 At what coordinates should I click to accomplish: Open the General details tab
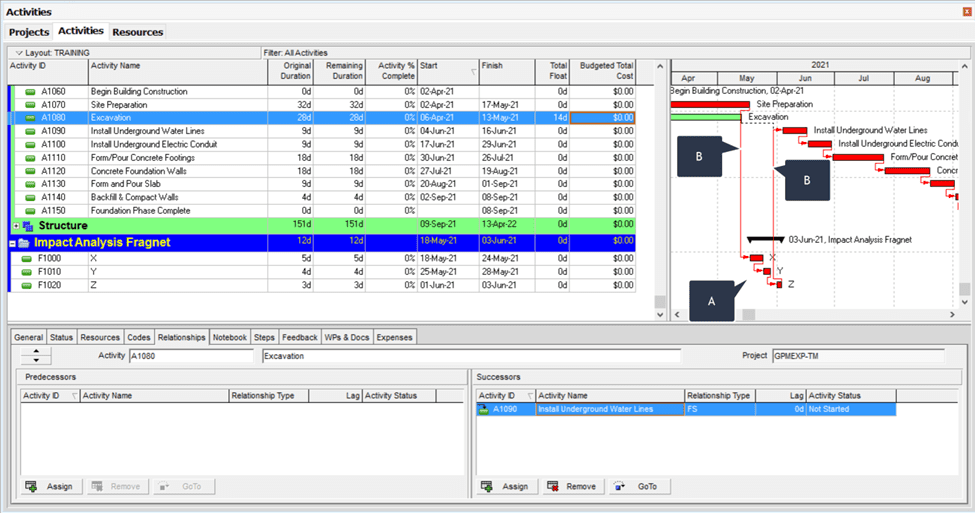tap(29, 337)
